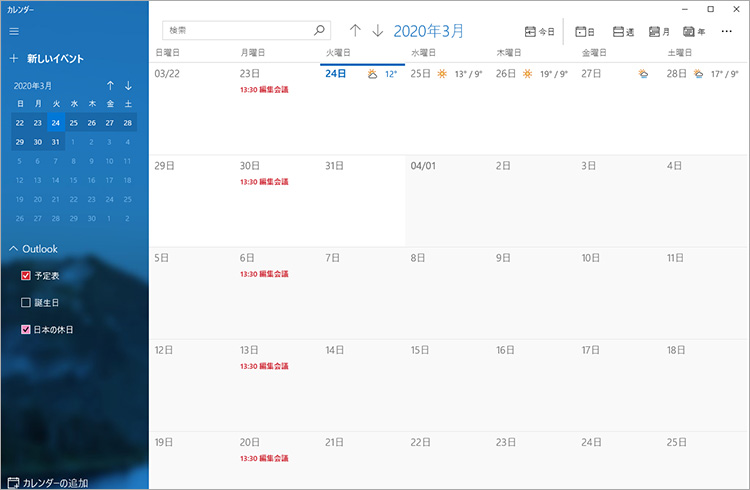Select the 11日 date cell
750x490 pixels.
click(704, 293)
